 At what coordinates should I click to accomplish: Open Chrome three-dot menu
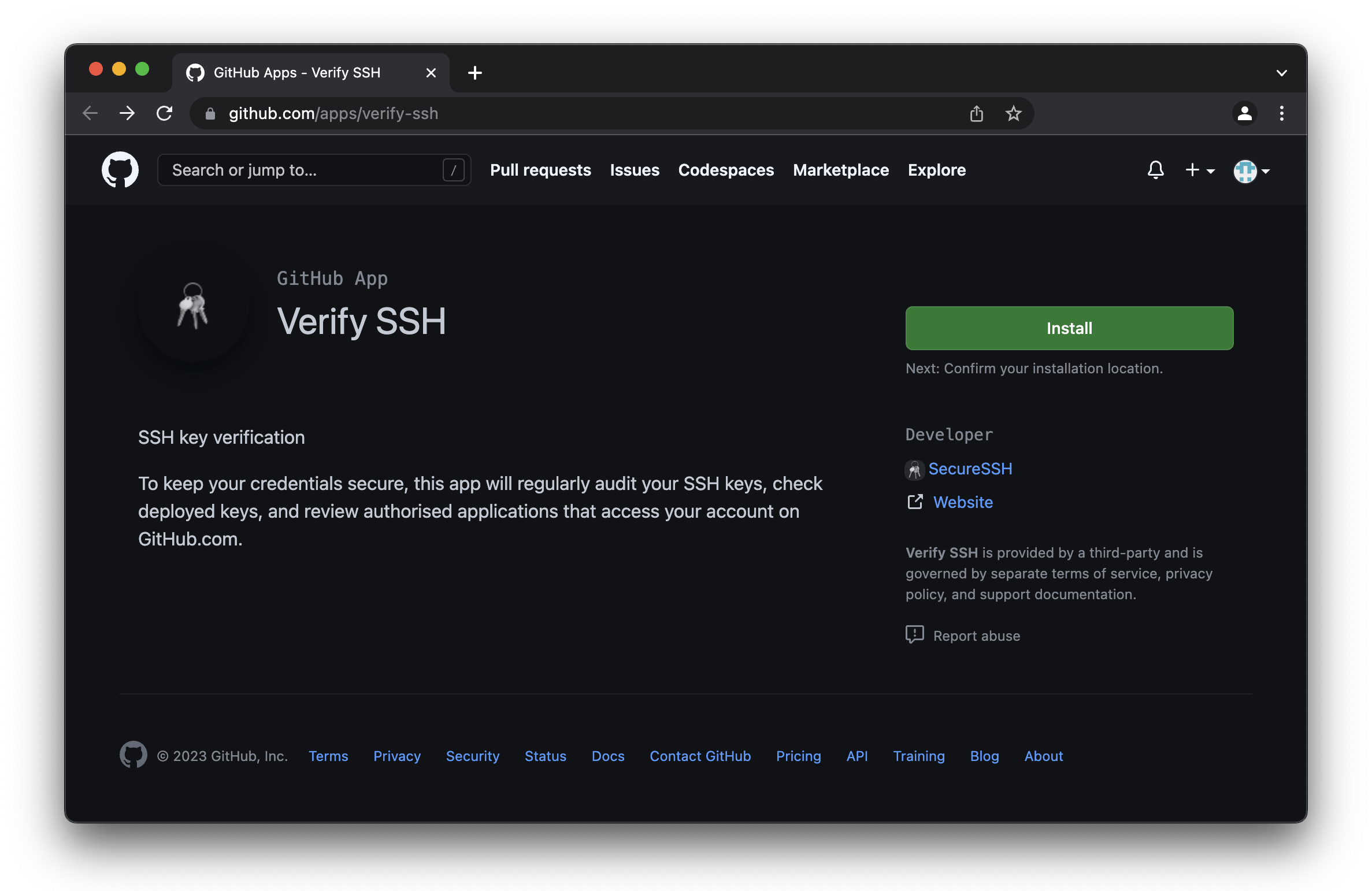(1281, 113)
